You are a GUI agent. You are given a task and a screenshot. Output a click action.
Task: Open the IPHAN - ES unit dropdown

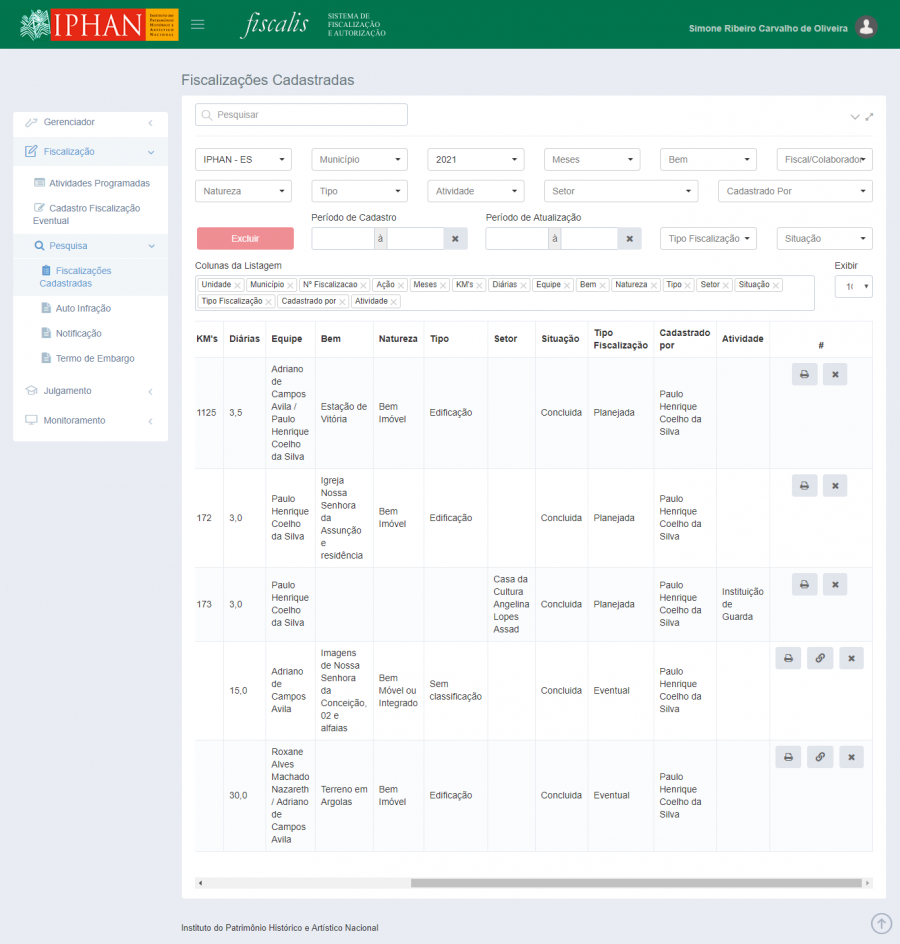click(x=243, y=160)
